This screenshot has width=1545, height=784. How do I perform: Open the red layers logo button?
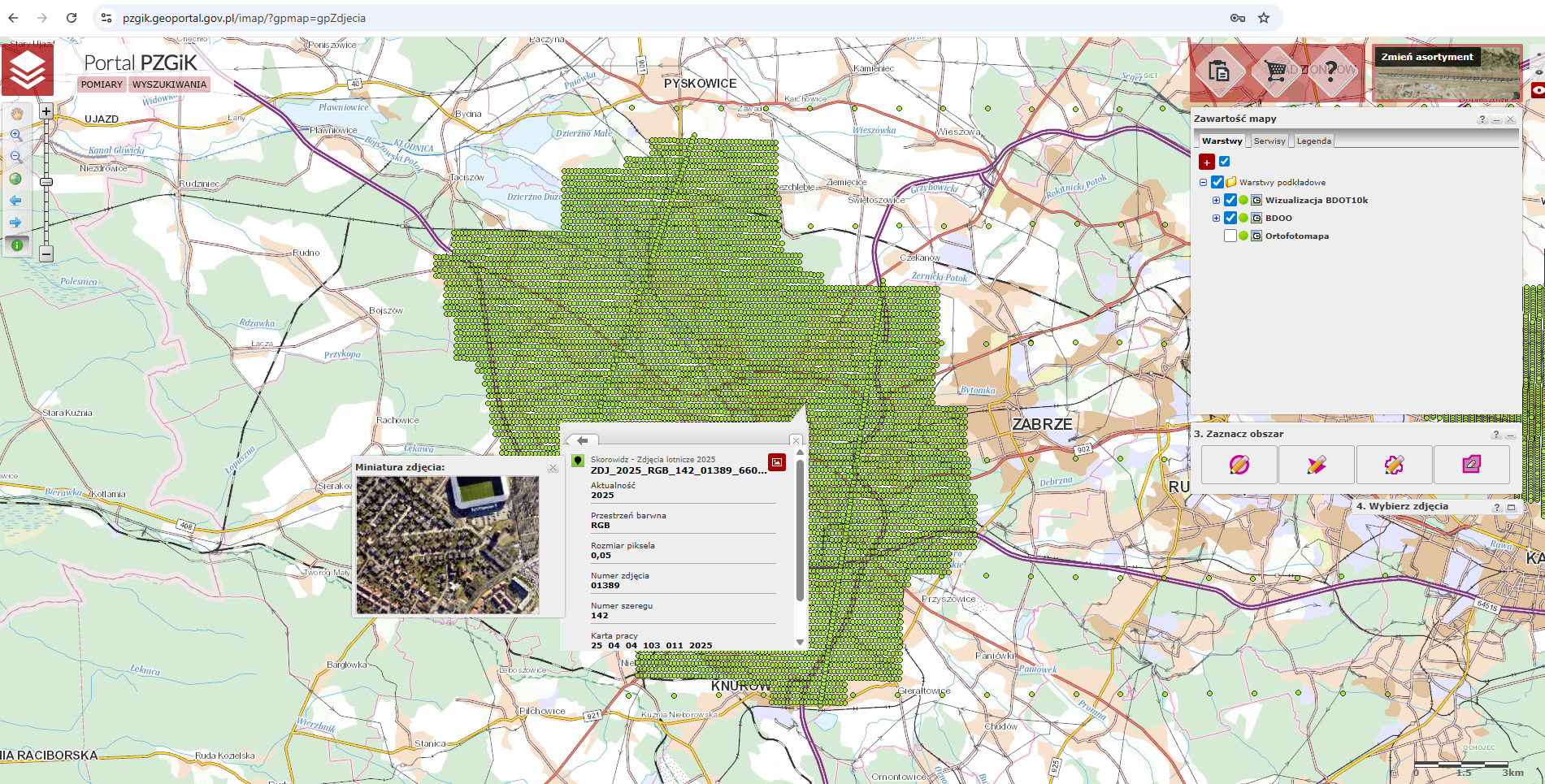[28, 70]
